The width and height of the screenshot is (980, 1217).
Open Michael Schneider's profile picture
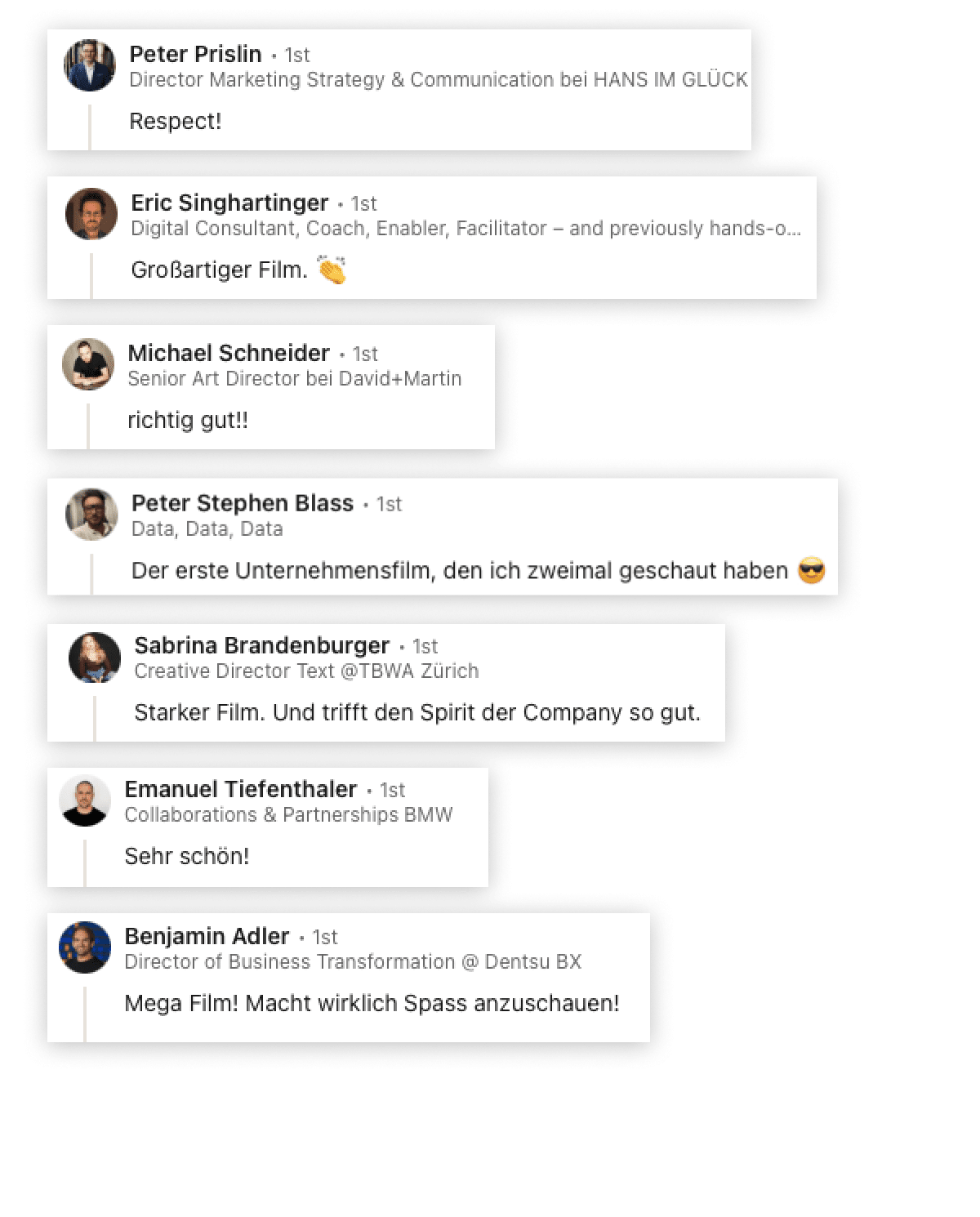88,364
